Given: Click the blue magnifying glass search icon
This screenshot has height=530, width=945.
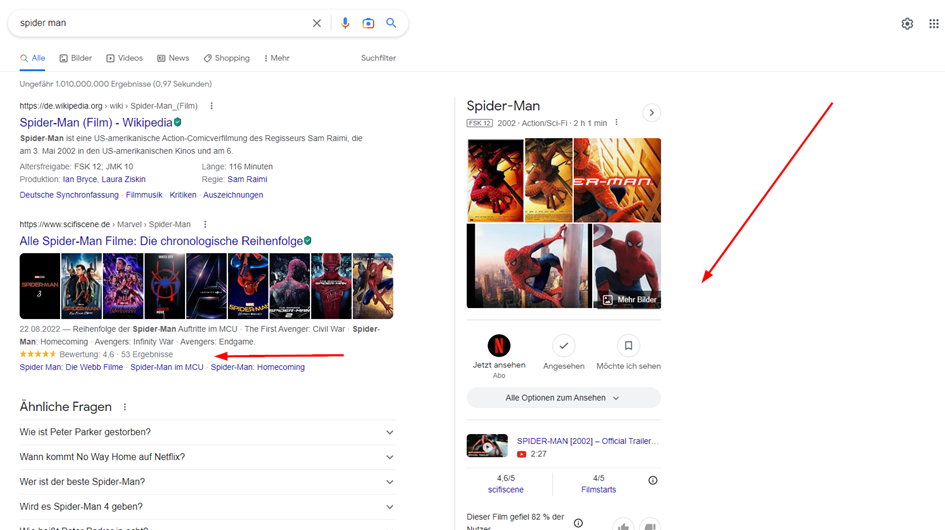Looking at the screenshot, I should [391, 23].
